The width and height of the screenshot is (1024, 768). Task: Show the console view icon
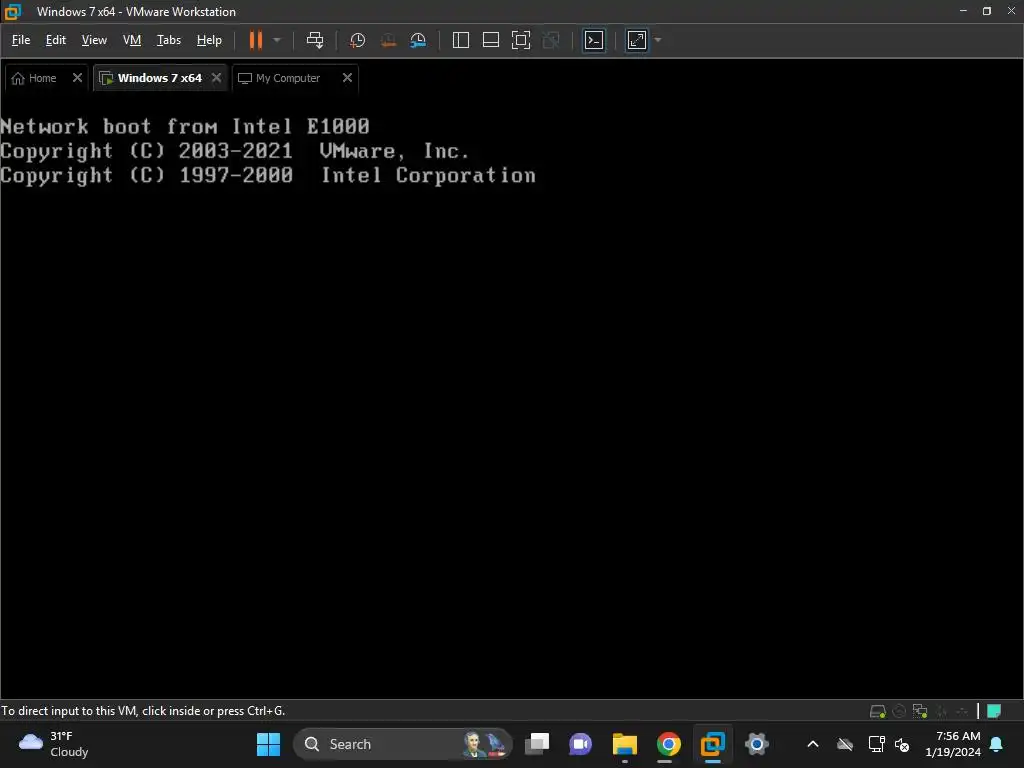(x=594, y=40)
